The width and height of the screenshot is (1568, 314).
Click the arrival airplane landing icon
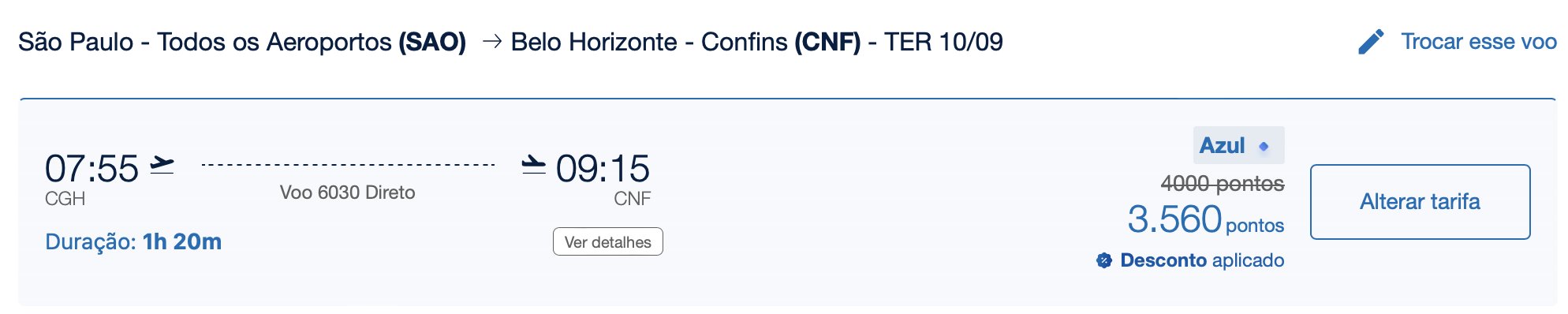pos(534,165)
